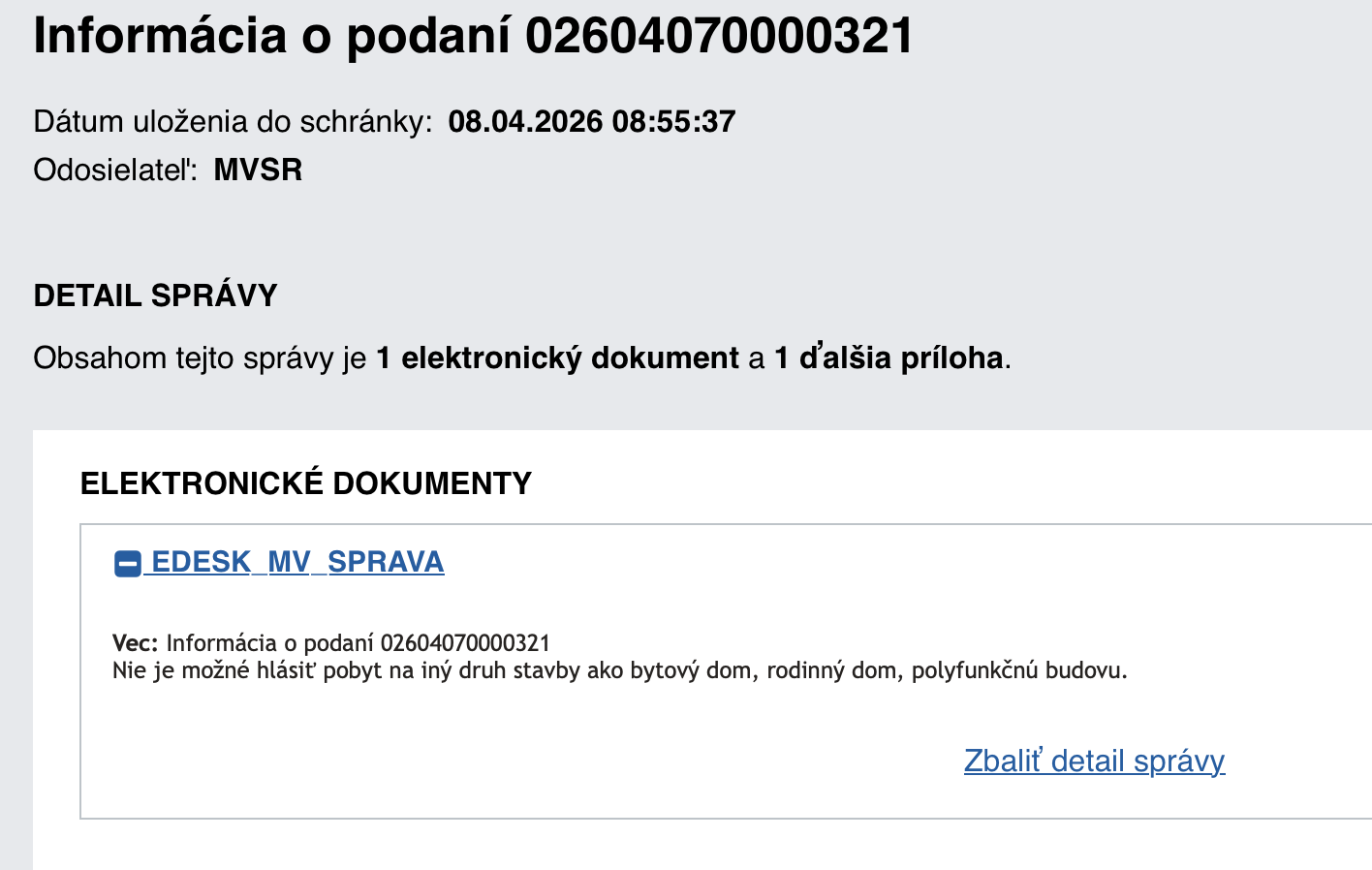1372x870 pixels.
Task: Click the bold '1 elektronický dokument' text
Action: point(557,358)
